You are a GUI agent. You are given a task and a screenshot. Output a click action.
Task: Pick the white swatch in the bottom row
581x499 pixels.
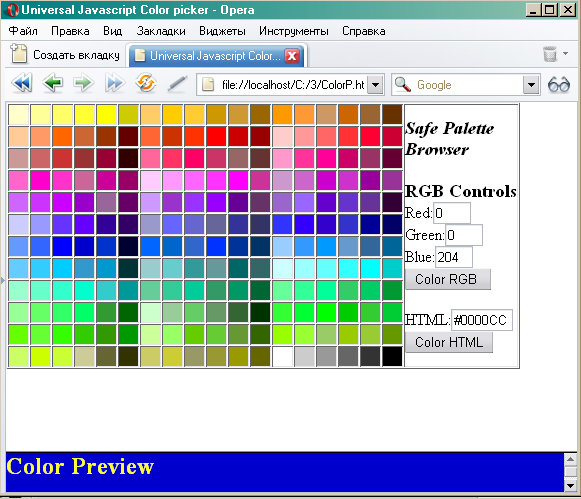coord(282,356)
